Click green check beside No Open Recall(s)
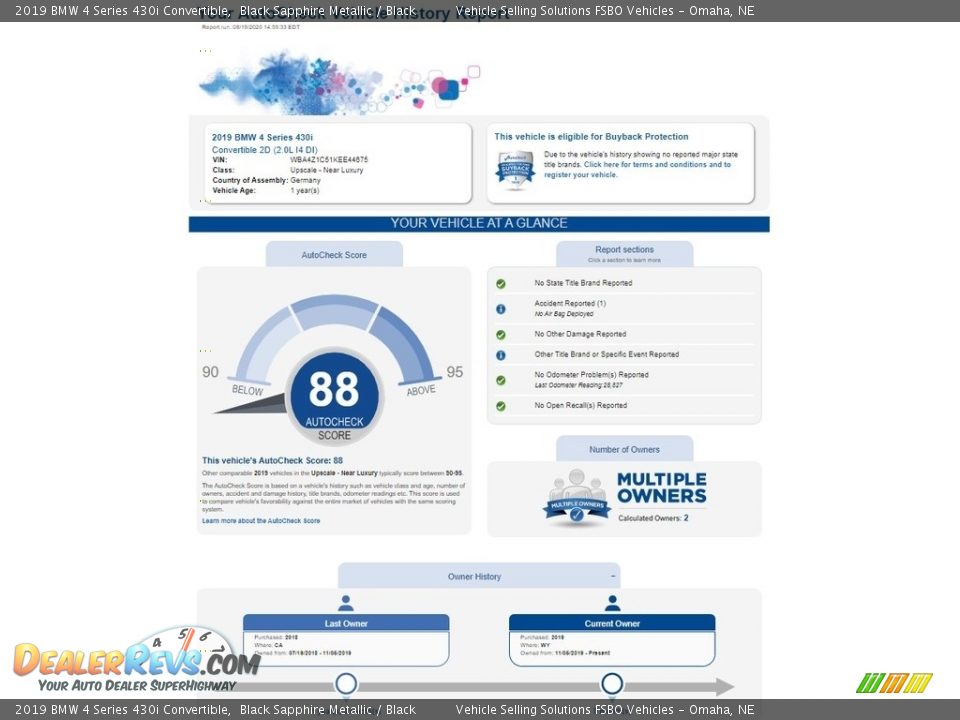The height and width of the screenshot is (720, 960). tap(501, 406)
